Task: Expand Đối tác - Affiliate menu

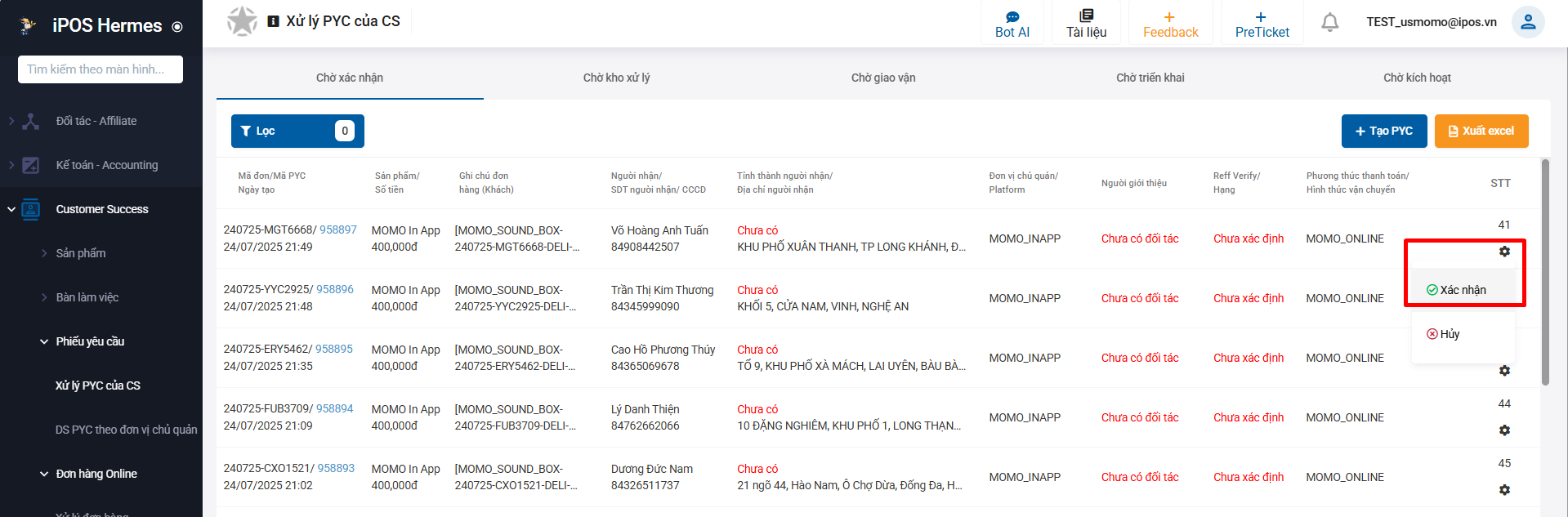Action: pos(11,121)
